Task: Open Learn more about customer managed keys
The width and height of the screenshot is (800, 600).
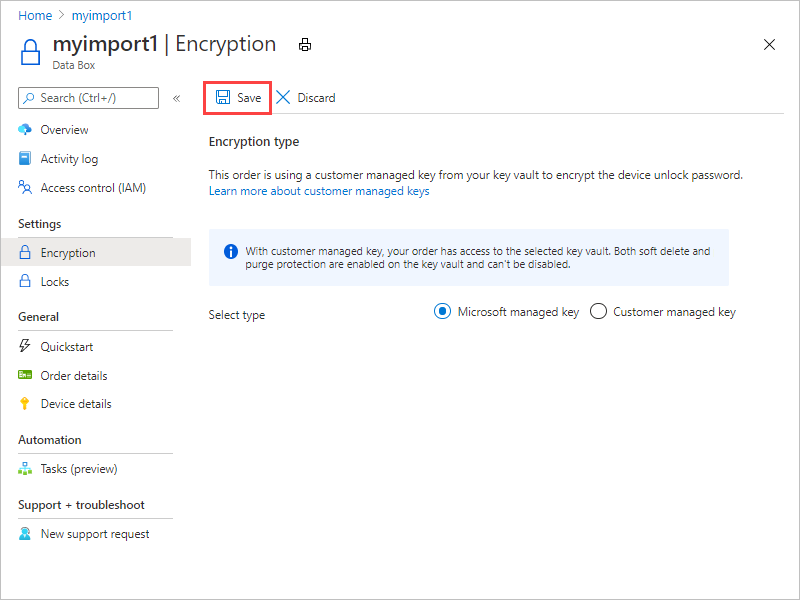Action: tap(319, 191)
